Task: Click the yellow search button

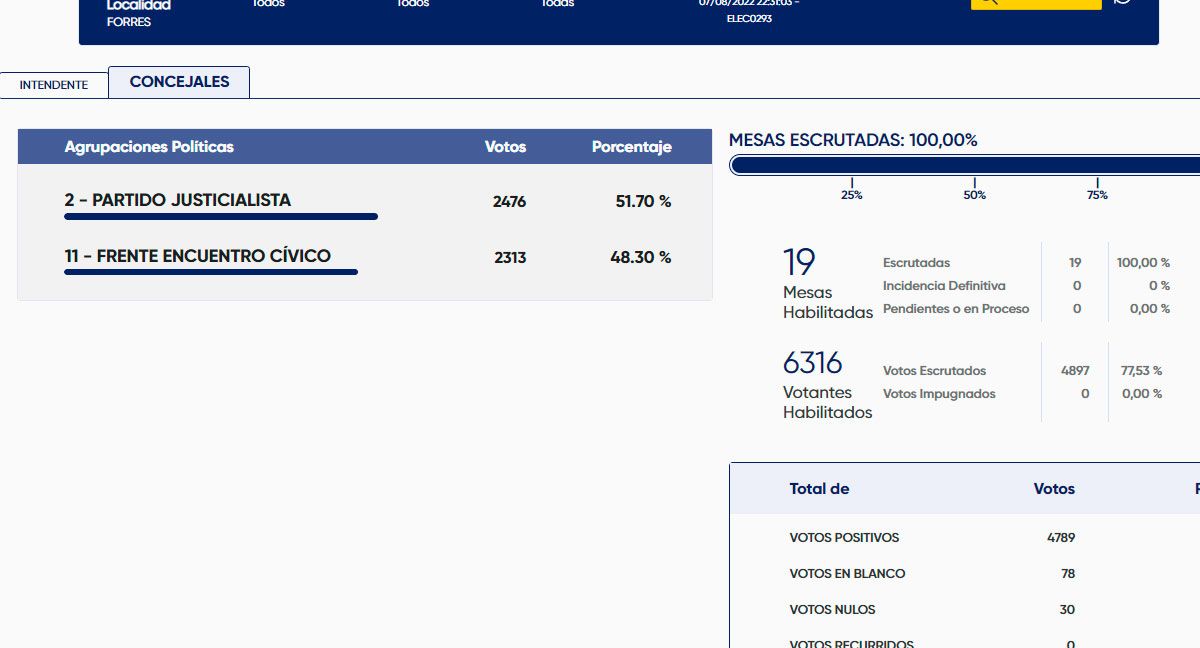Action: 1035,3
